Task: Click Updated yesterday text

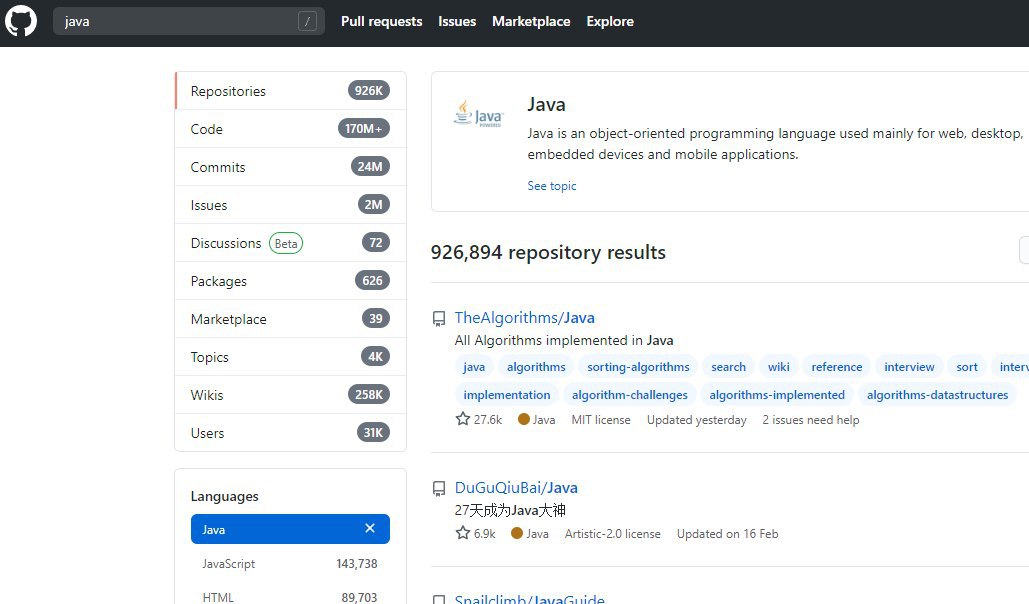Action: (696, 420)
